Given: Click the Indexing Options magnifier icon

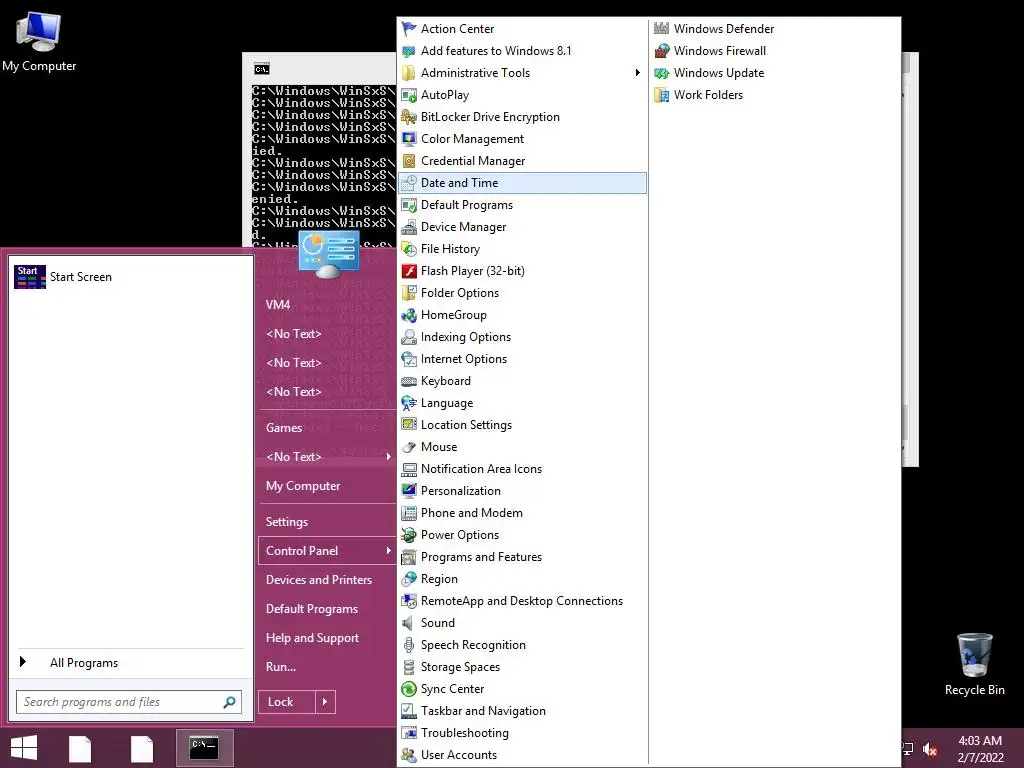Looking at the screenshot, I should click(409, 337).
